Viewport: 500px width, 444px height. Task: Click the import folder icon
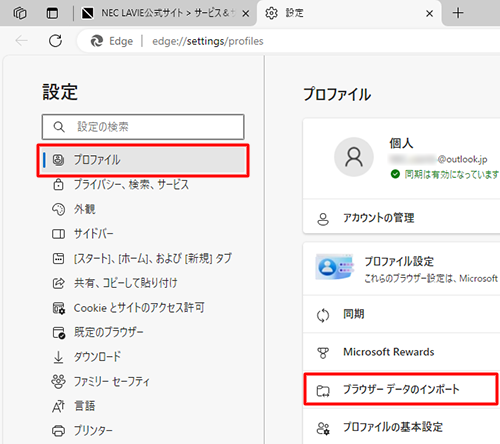[323, 391]
